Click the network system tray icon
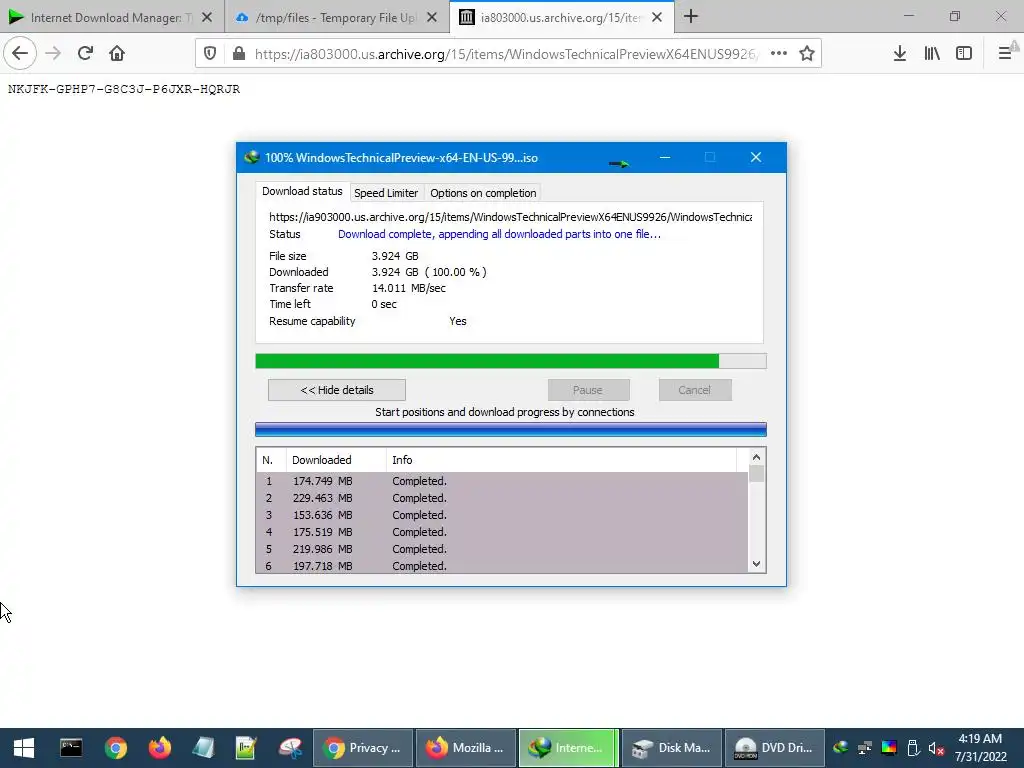 [x=865, y=748]
